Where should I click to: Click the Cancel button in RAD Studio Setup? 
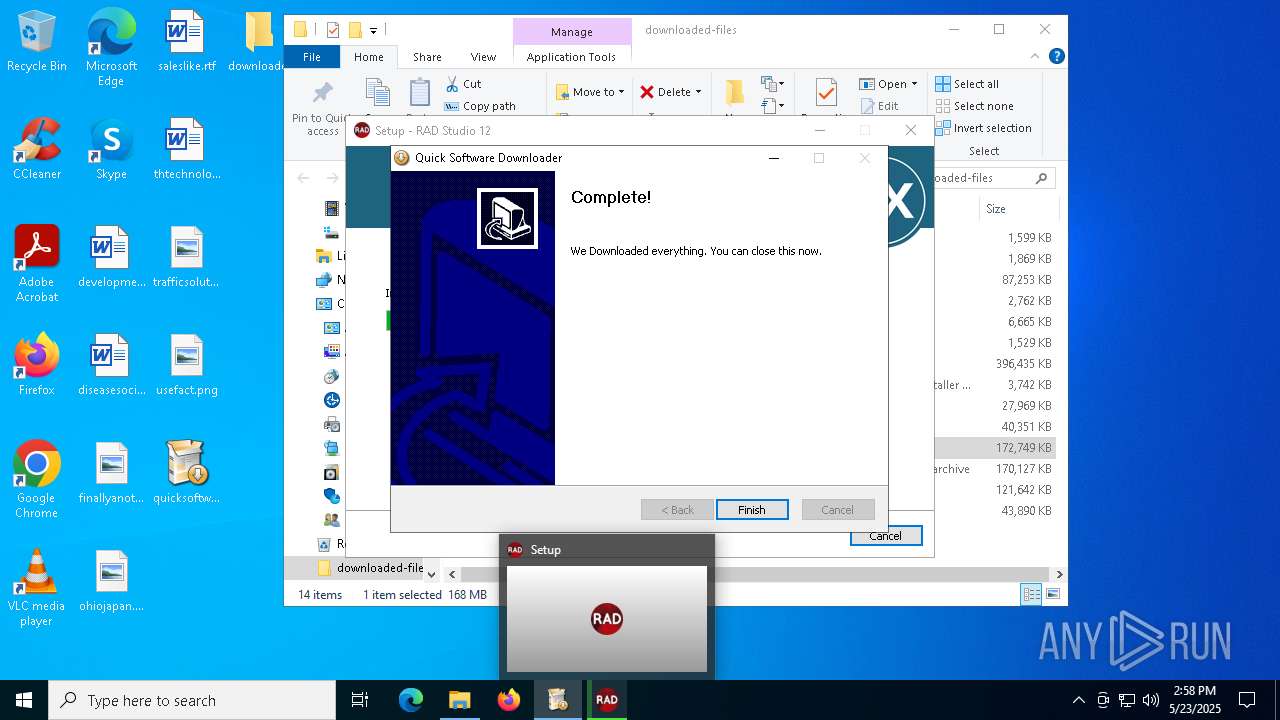(x=885, y=536)
